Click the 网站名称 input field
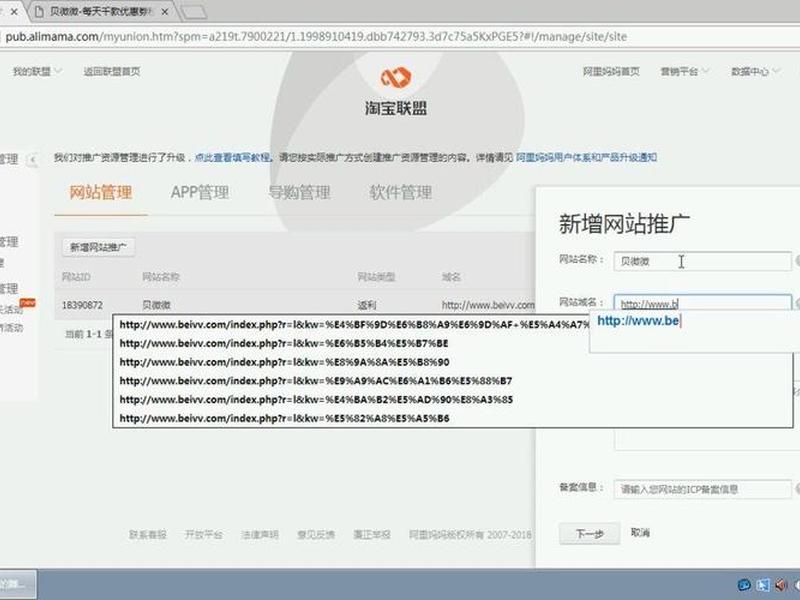 click(702, 261)
